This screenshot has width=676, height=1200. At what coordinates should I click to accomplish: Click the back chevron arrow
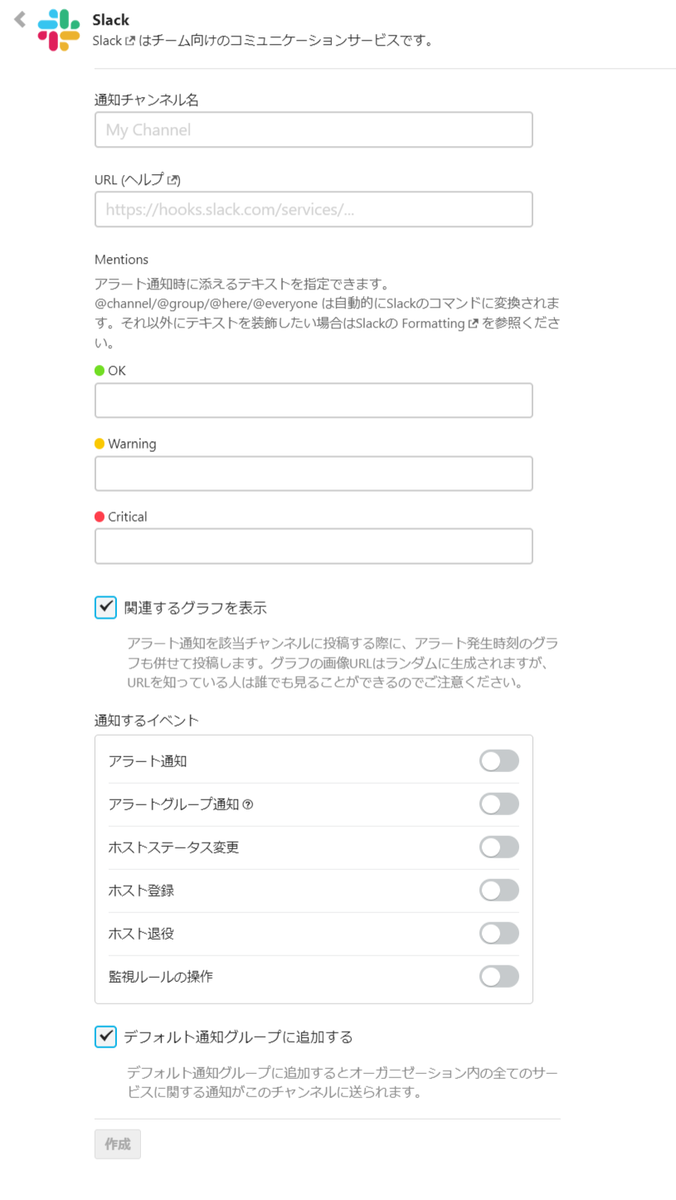[19, 20]
